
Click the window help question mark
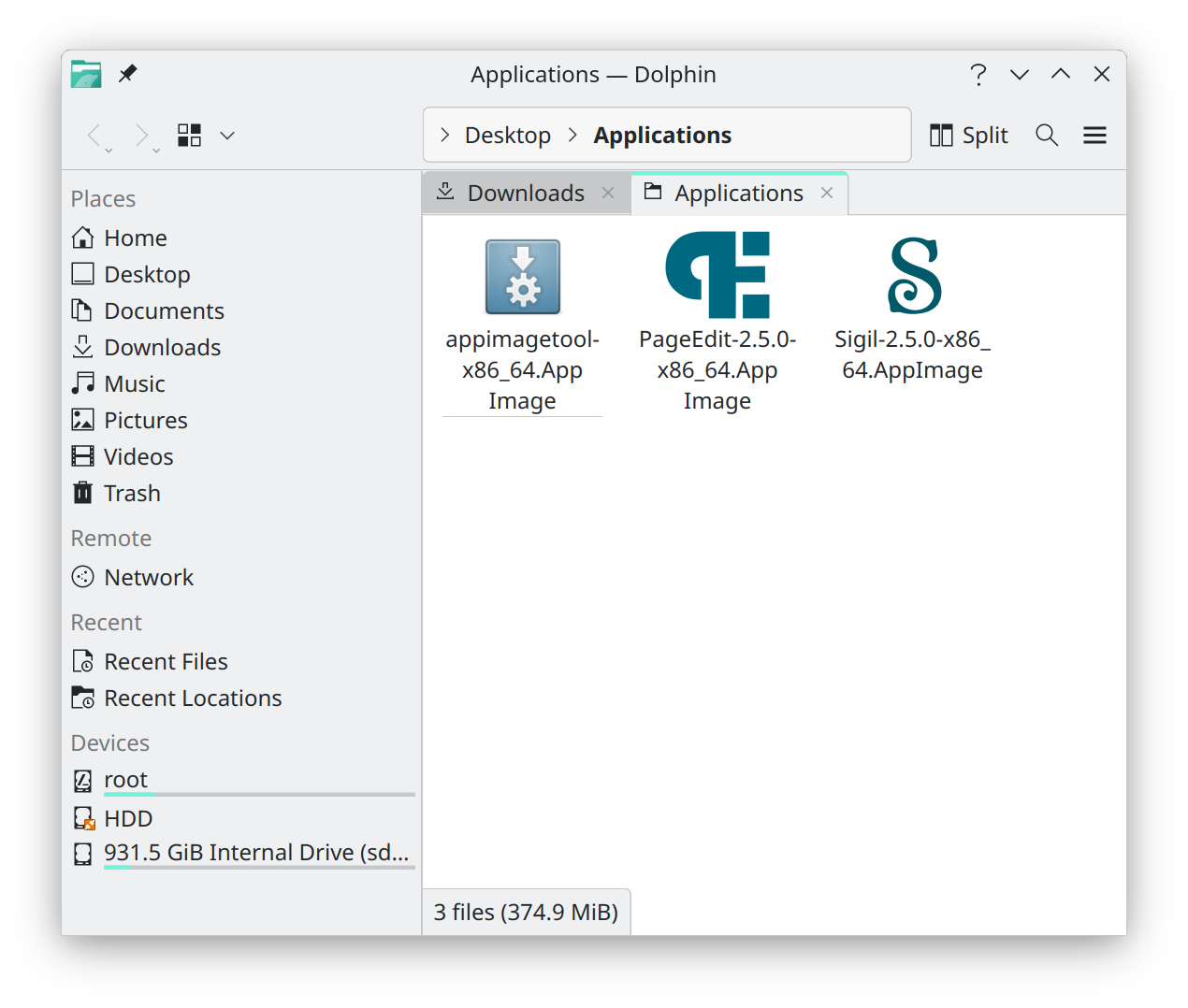[x=978, y=74]
